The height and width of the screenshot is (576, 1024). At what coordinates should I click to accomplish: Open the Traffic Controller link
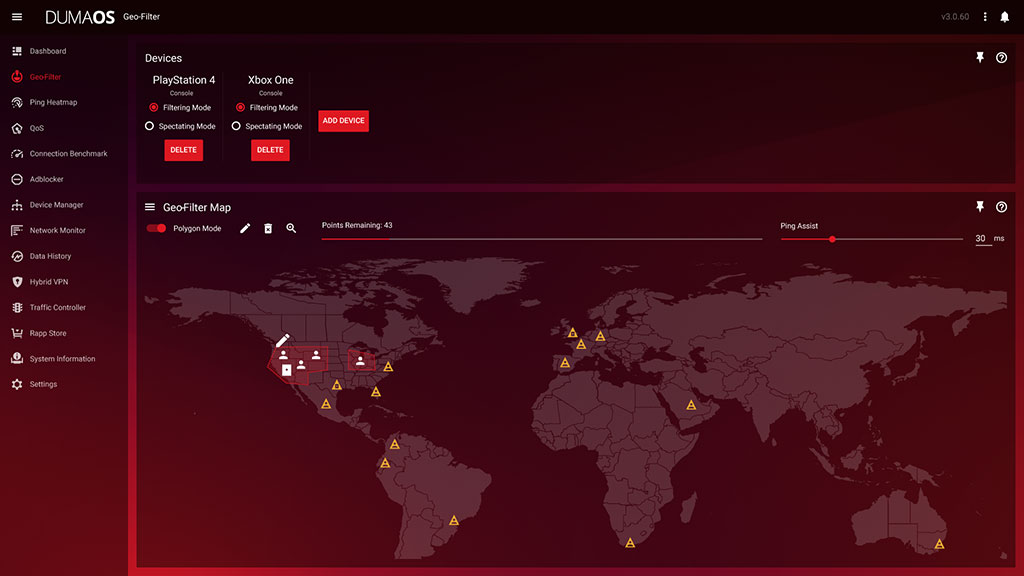coord(57,308)
